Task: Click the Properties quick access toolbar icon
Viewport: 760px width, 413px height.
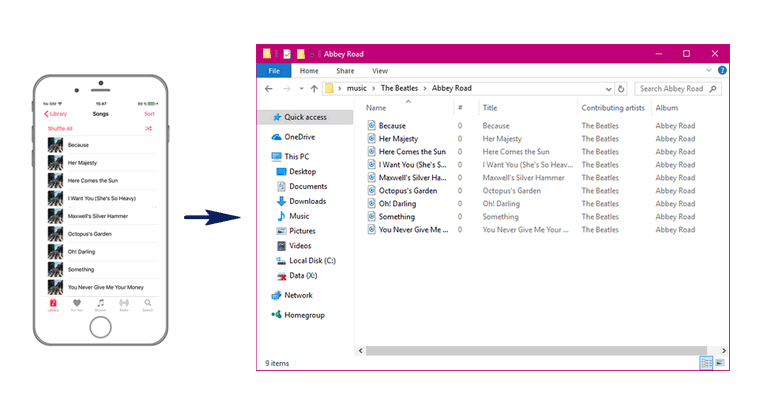Action: click(287, 54)
